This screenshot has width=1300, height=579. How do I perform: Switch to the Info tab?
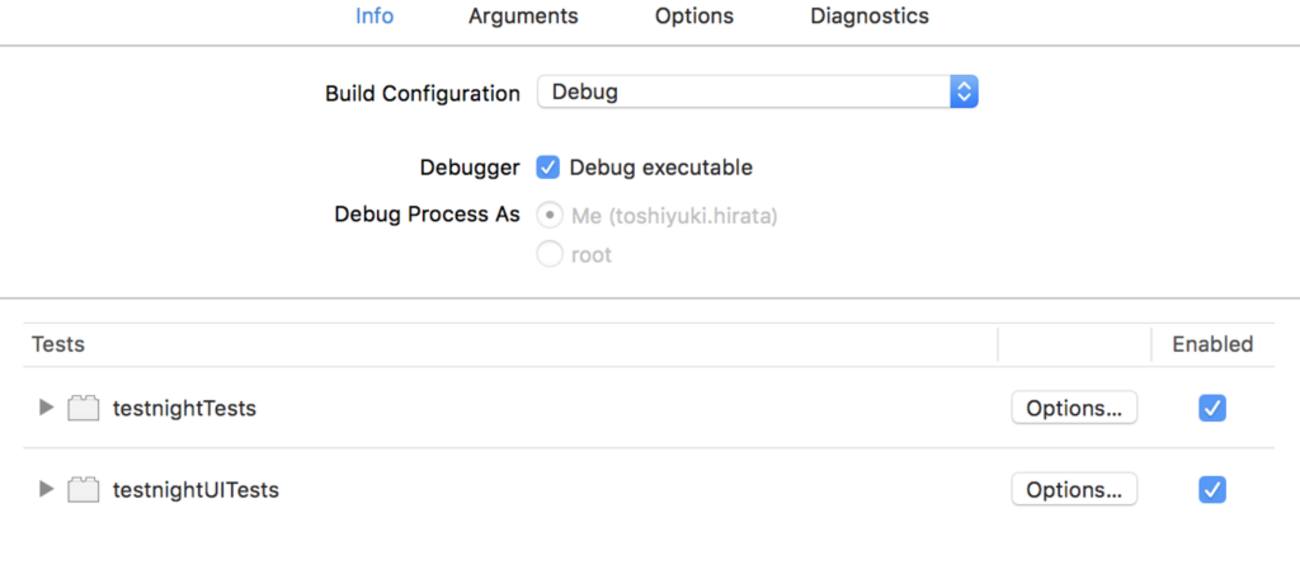374,16
